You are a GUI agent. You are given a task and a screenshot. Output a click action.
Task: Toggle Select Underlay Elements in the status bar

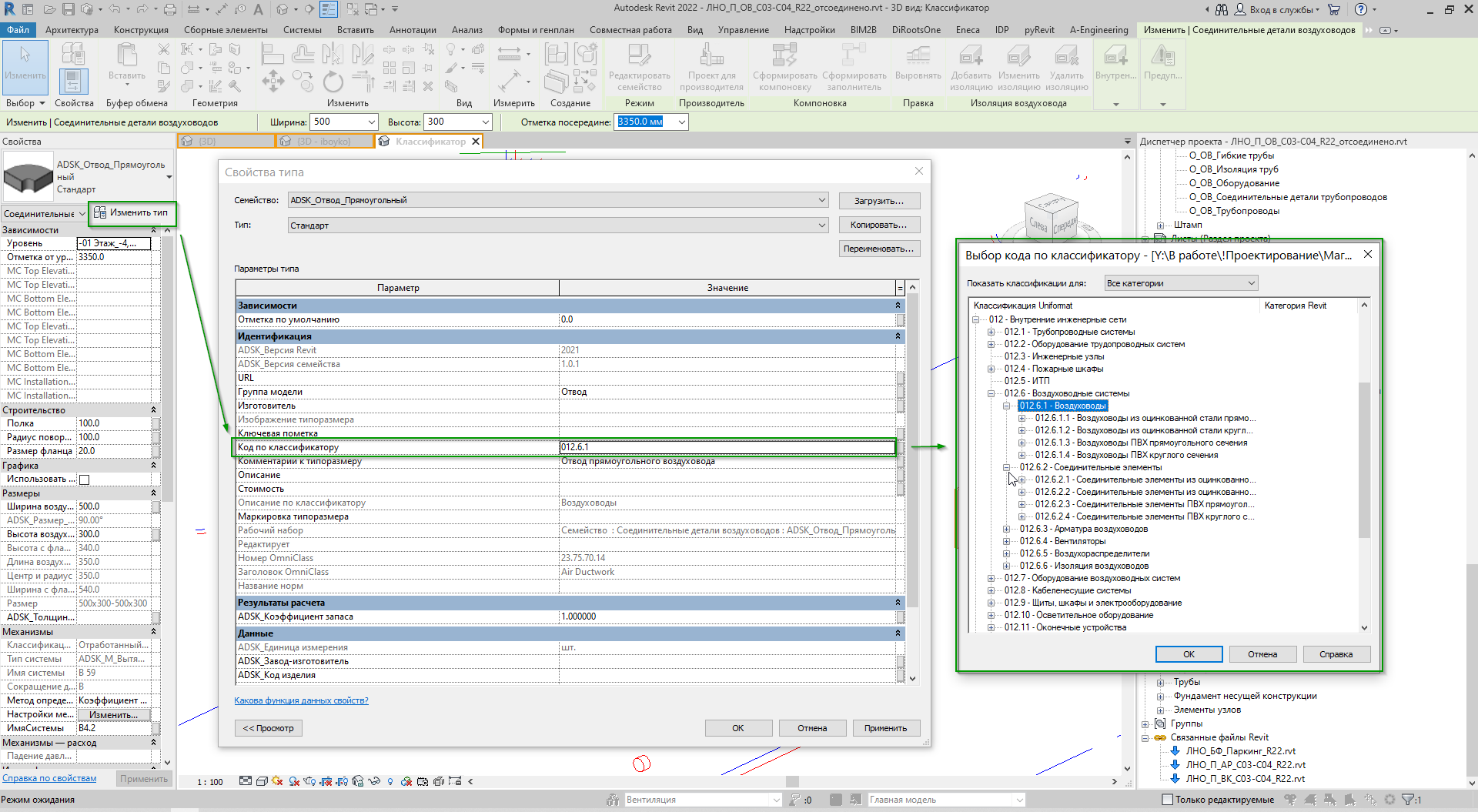pos(1311,800)
